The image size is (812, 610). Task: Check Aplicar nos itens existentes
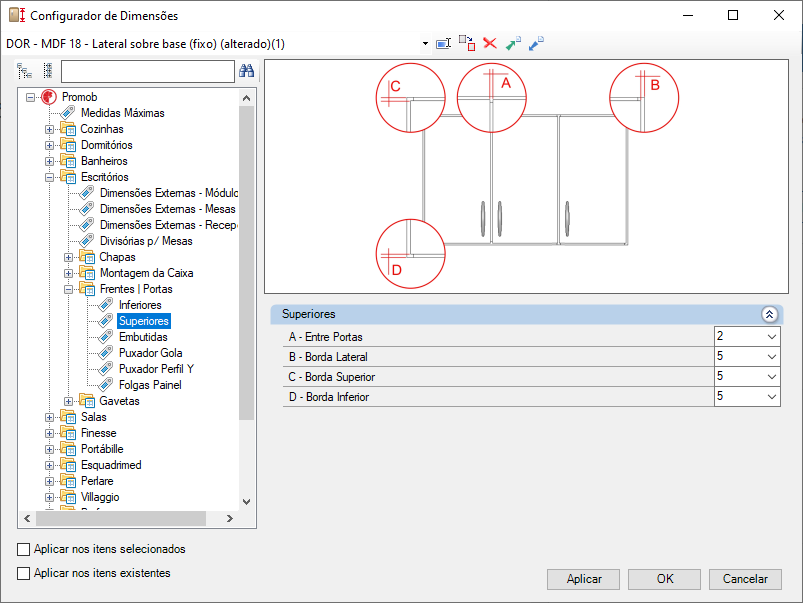pos(23,573)
